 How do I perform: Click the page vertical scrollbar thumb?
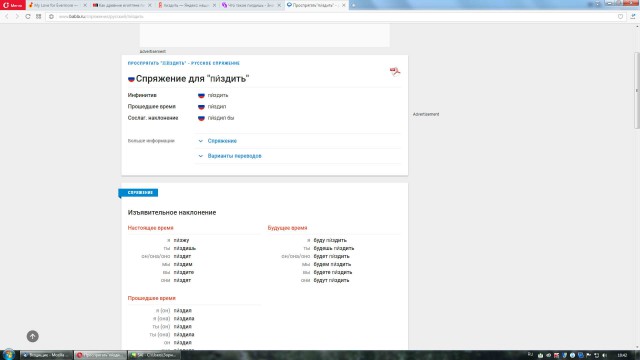tap(637, 91)
